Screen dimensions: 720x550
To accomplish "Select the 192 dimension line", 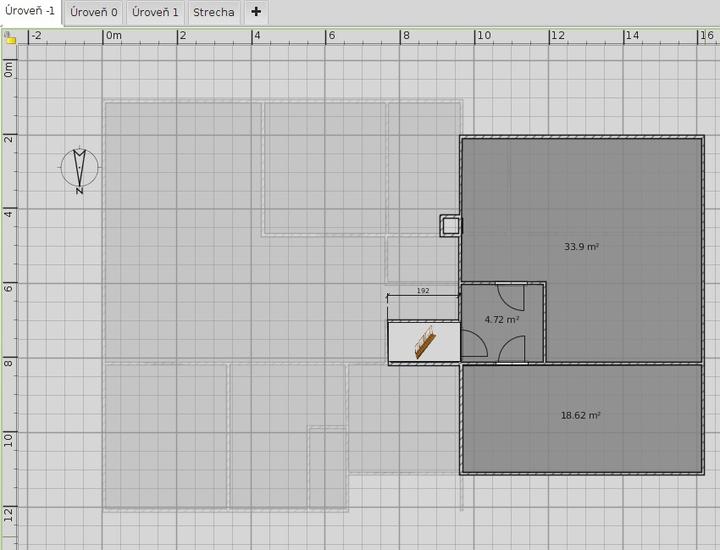I will point(423,296).
